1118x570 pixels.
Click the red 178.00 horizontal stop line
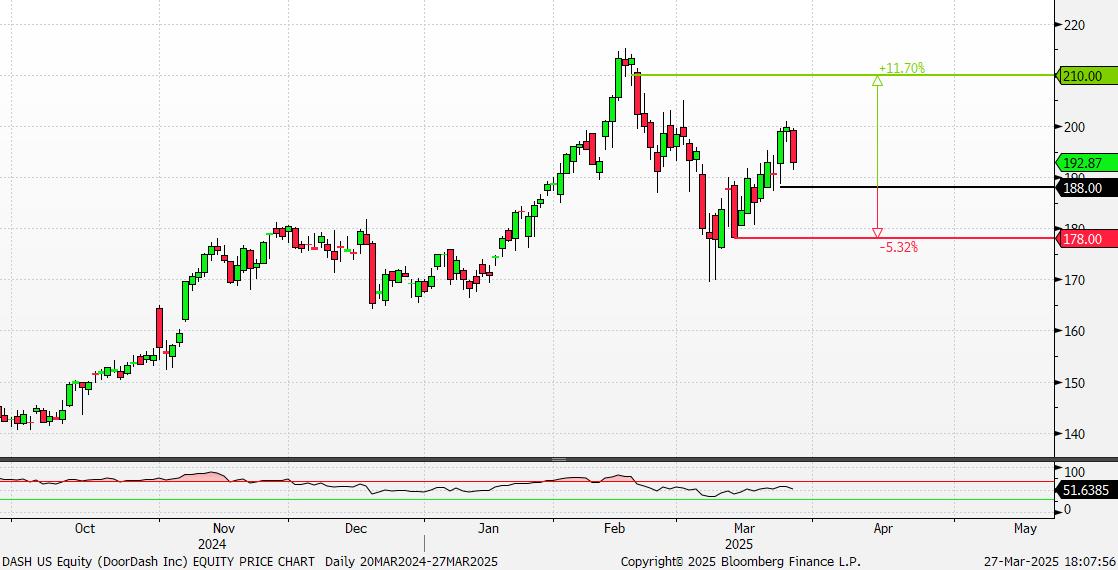click(x=894, y=238)
